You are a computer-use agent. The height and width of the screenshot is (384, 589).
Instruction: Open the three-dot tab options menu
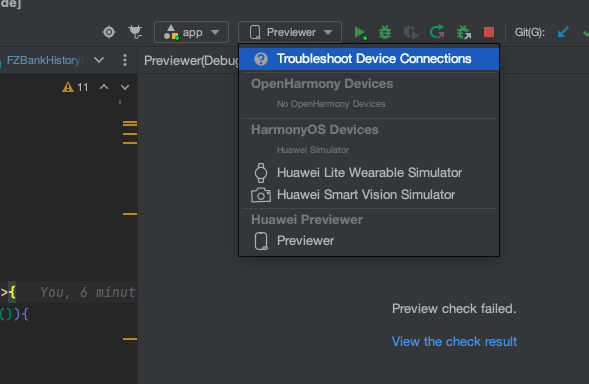125,60
